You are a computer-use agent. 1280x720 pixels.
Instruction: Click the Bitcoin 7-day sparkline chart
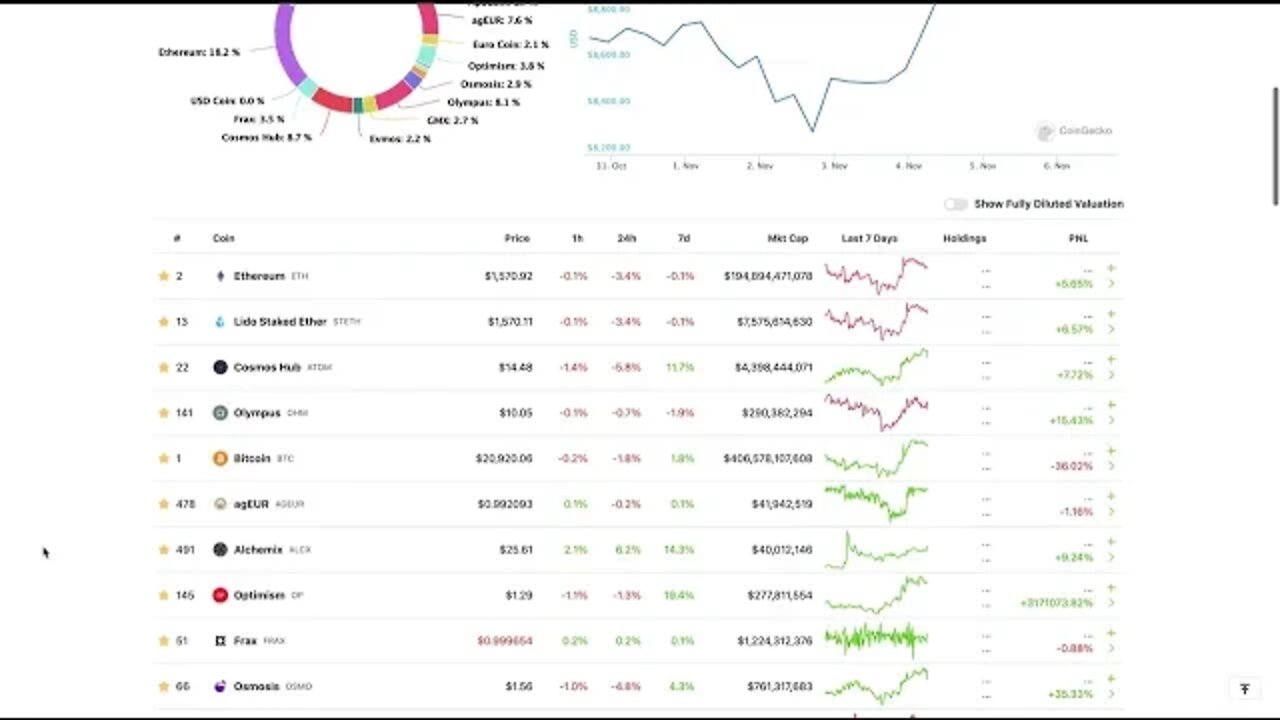(876, 458)
